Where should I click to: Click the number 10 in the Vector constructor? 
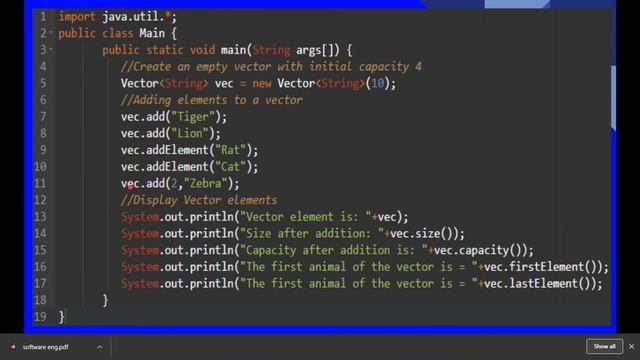click(x=378, y=84)
